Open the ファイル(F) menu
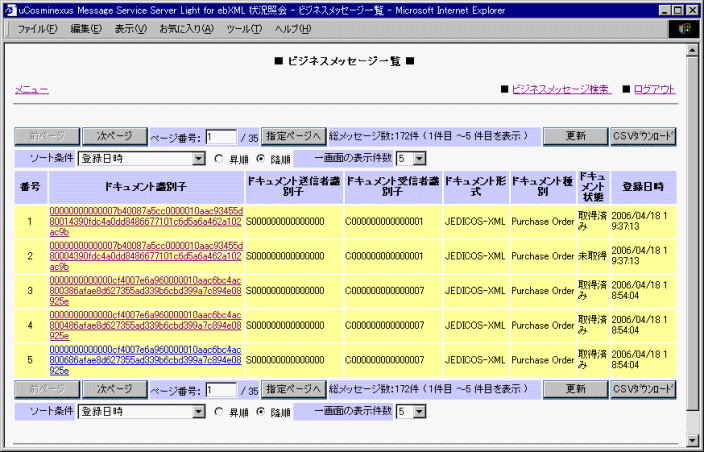Viewport: 704px width, 452px height. [37, 29]
